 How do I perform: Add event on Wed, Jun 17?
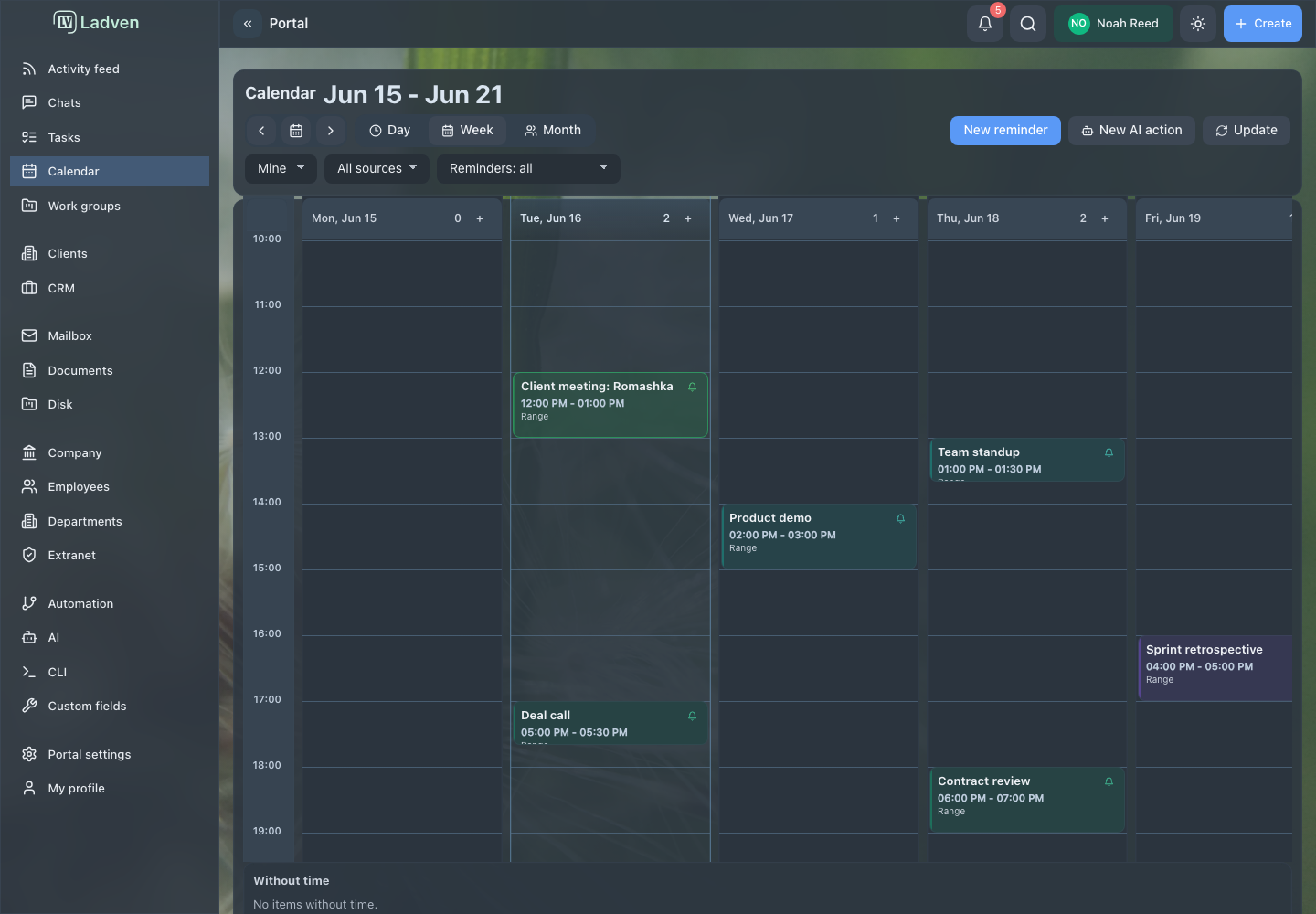pyautogui.click(x=897, y=218)
